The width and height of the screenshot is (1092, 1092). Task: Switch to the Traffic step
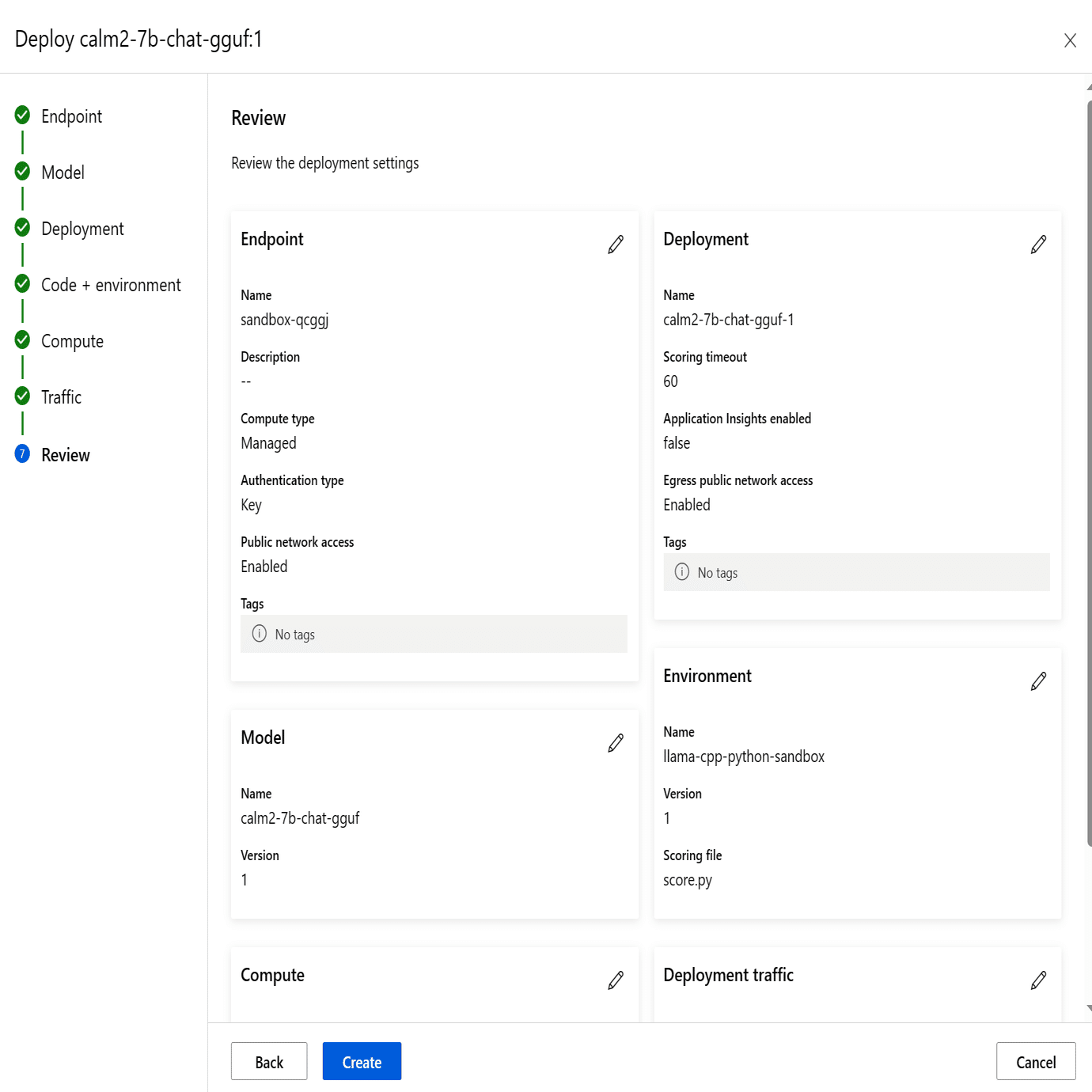[61, 397]
